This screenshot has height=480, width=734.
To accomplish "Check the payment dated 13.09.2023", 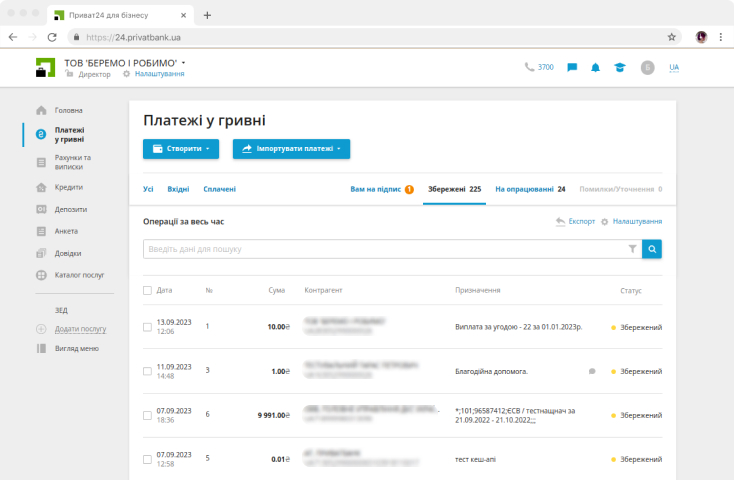I will coord(147,327).
